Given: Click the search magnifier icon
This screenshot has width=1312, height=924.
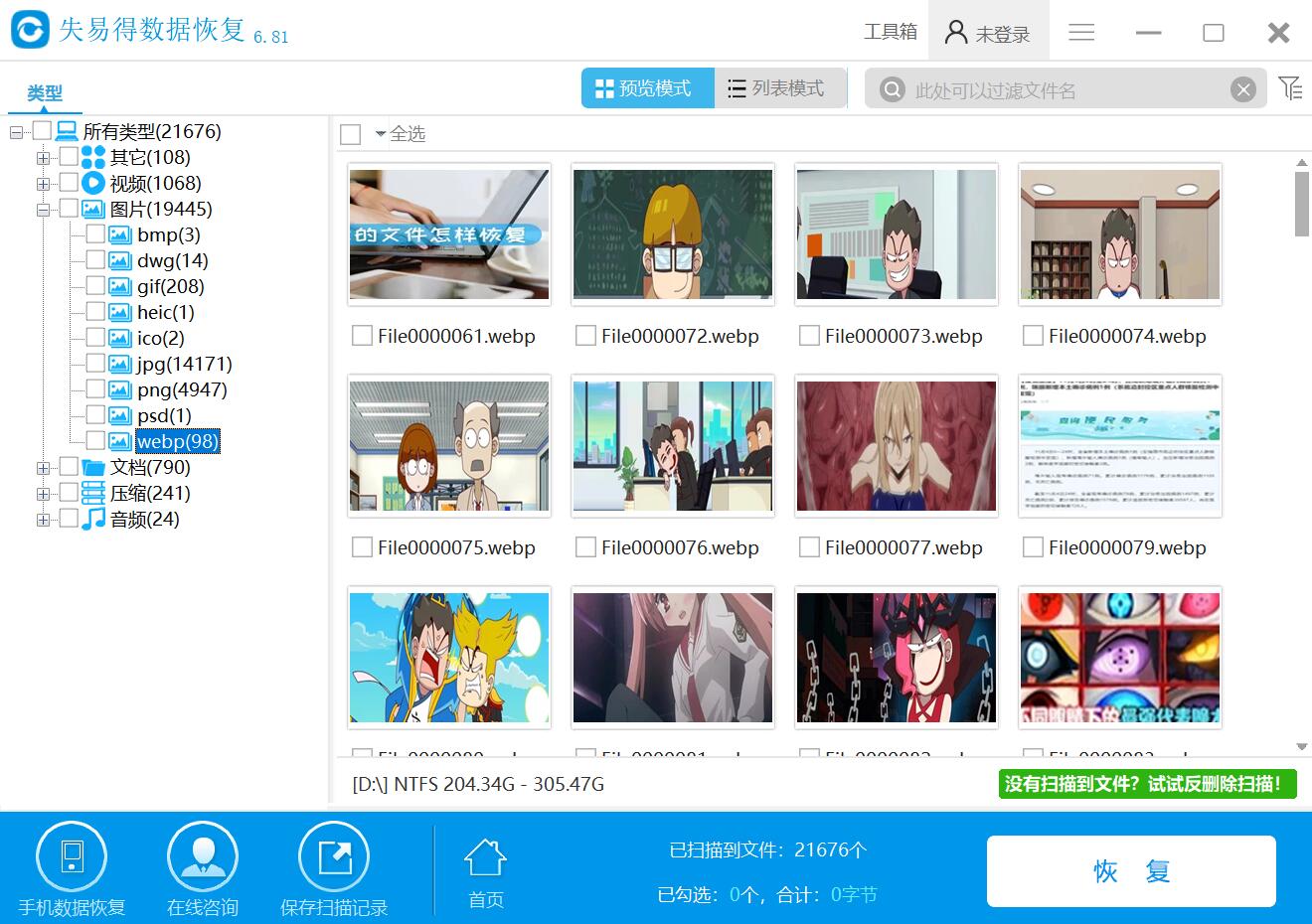Looking at the screenshot, I should (x=893, y=89).
